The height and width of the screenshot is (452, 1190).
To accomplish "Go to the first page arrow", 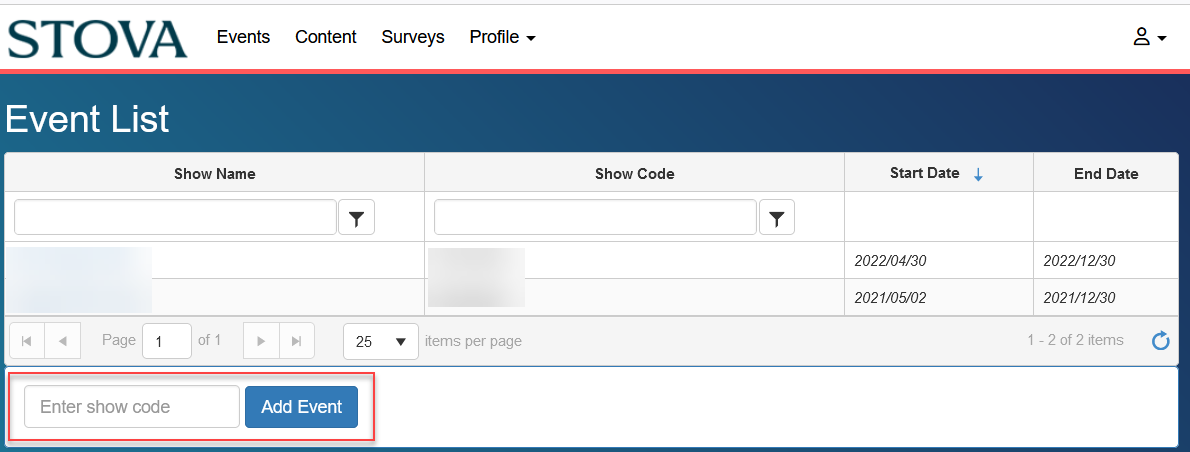I will [27, 341].
